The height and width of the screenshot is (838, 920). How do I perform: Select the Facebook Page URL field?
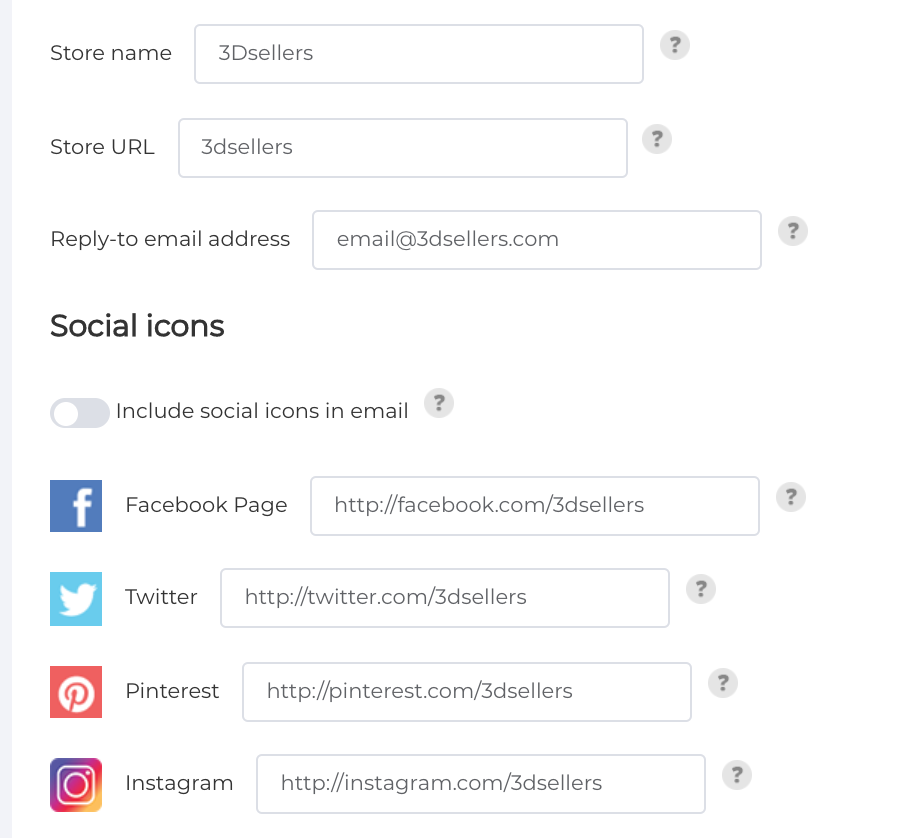click(535, 506)
